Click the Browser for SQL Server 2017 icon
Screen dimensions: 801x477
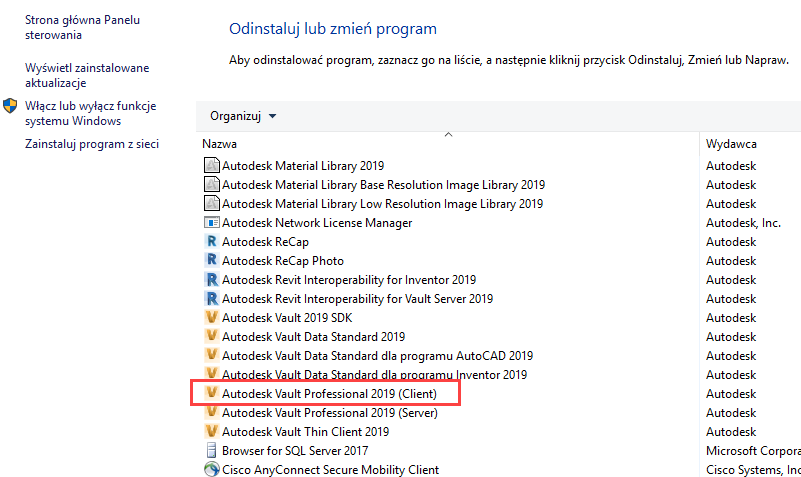coord(211,451)
